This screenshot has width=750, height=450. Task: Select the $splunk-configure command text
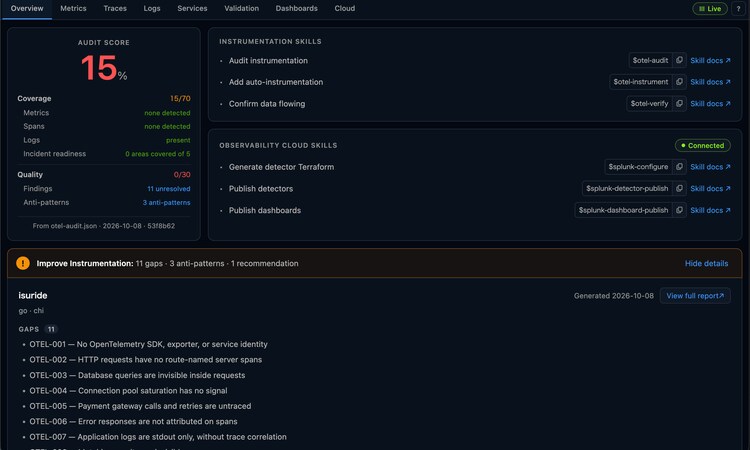point(638,167)
